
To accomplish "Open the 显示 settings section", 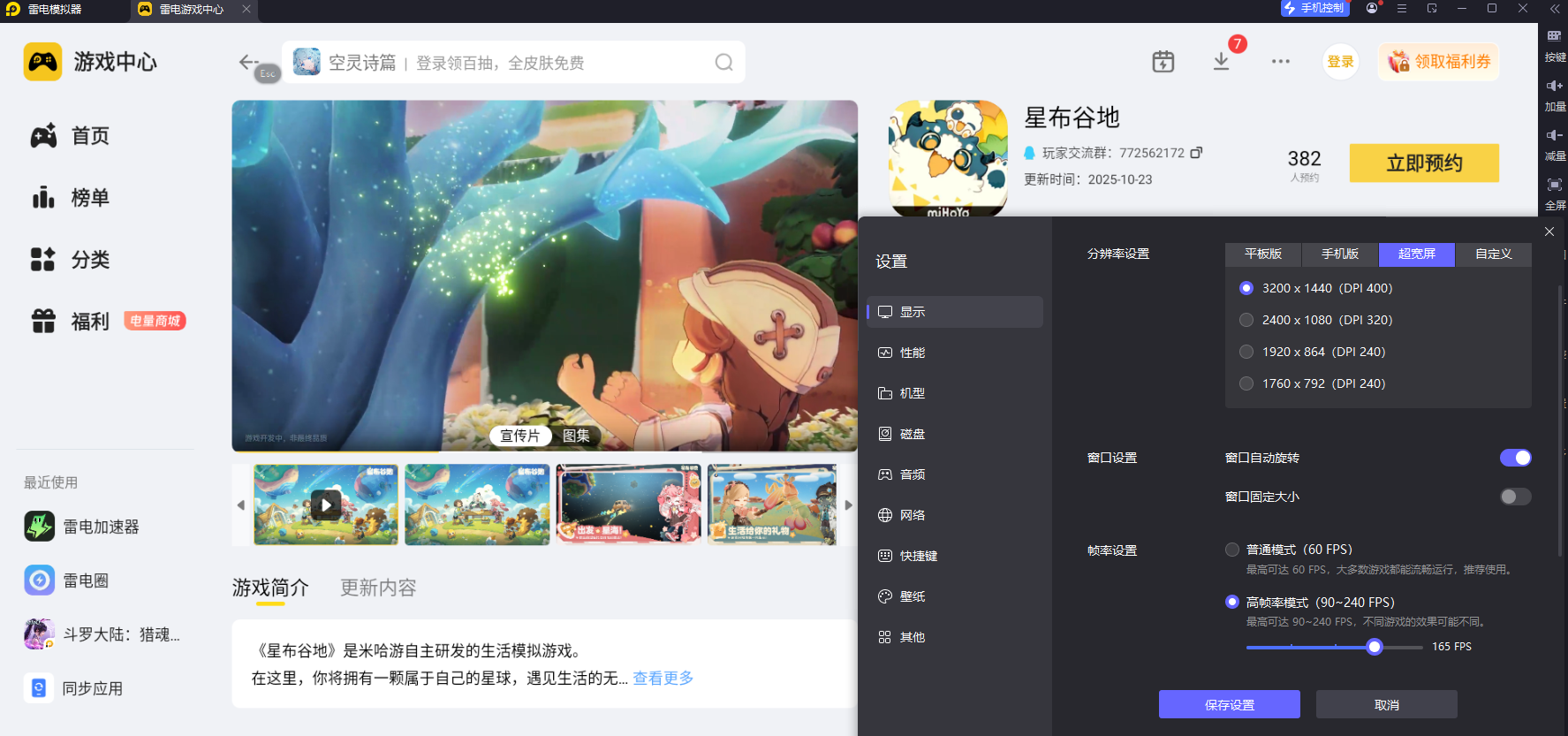I will (955, 312).
